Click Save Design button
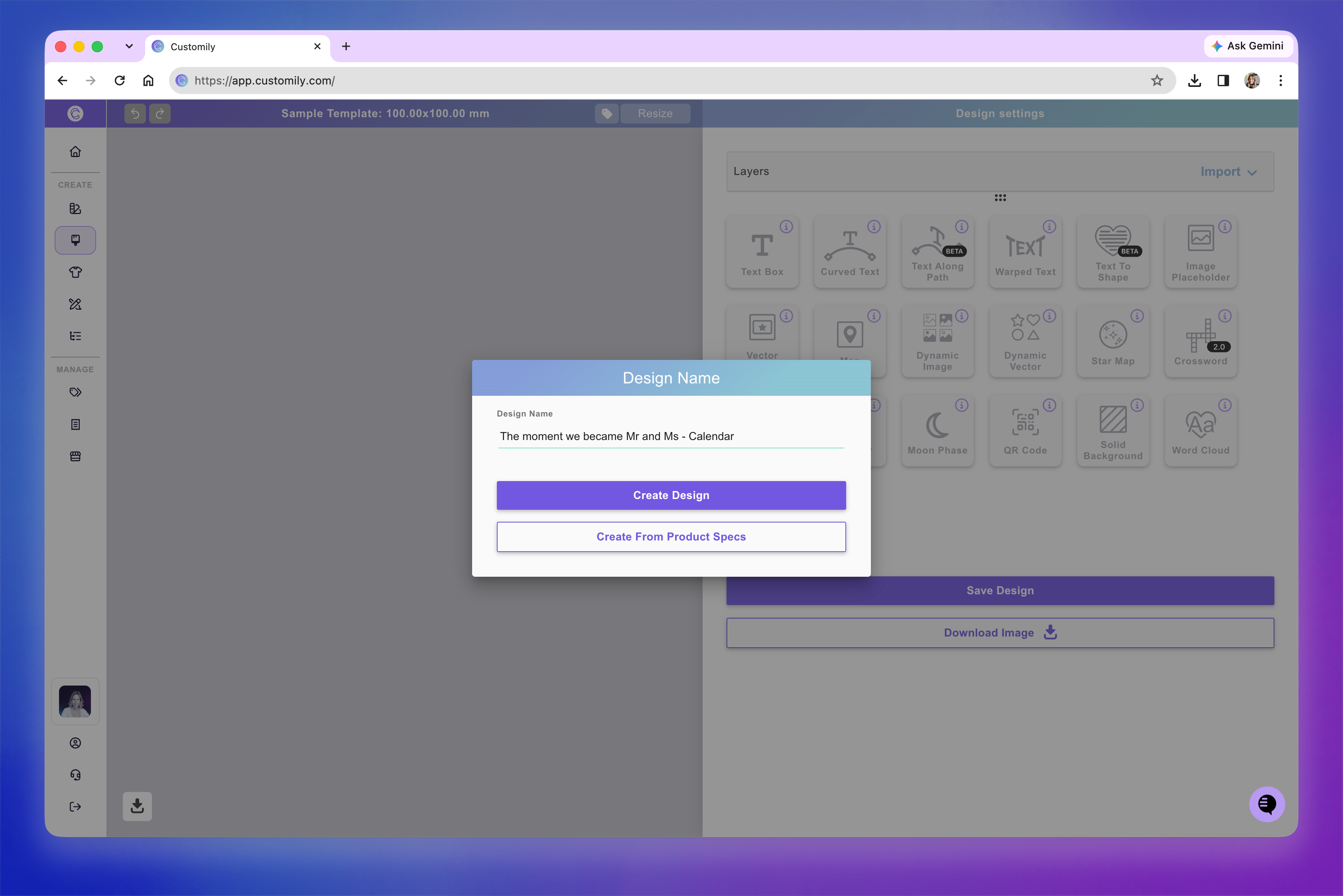 tap(999, 590)
